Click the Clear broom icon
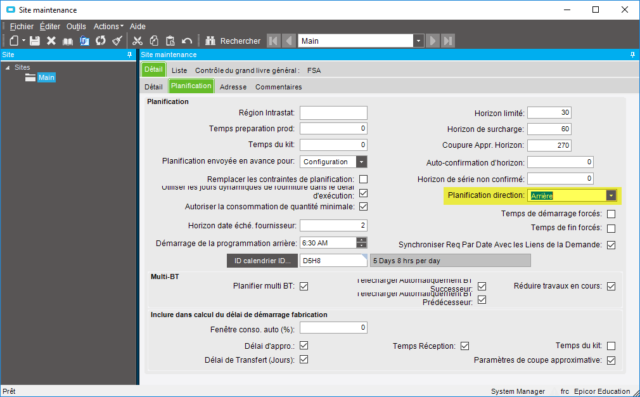 [x=117, y=41]
